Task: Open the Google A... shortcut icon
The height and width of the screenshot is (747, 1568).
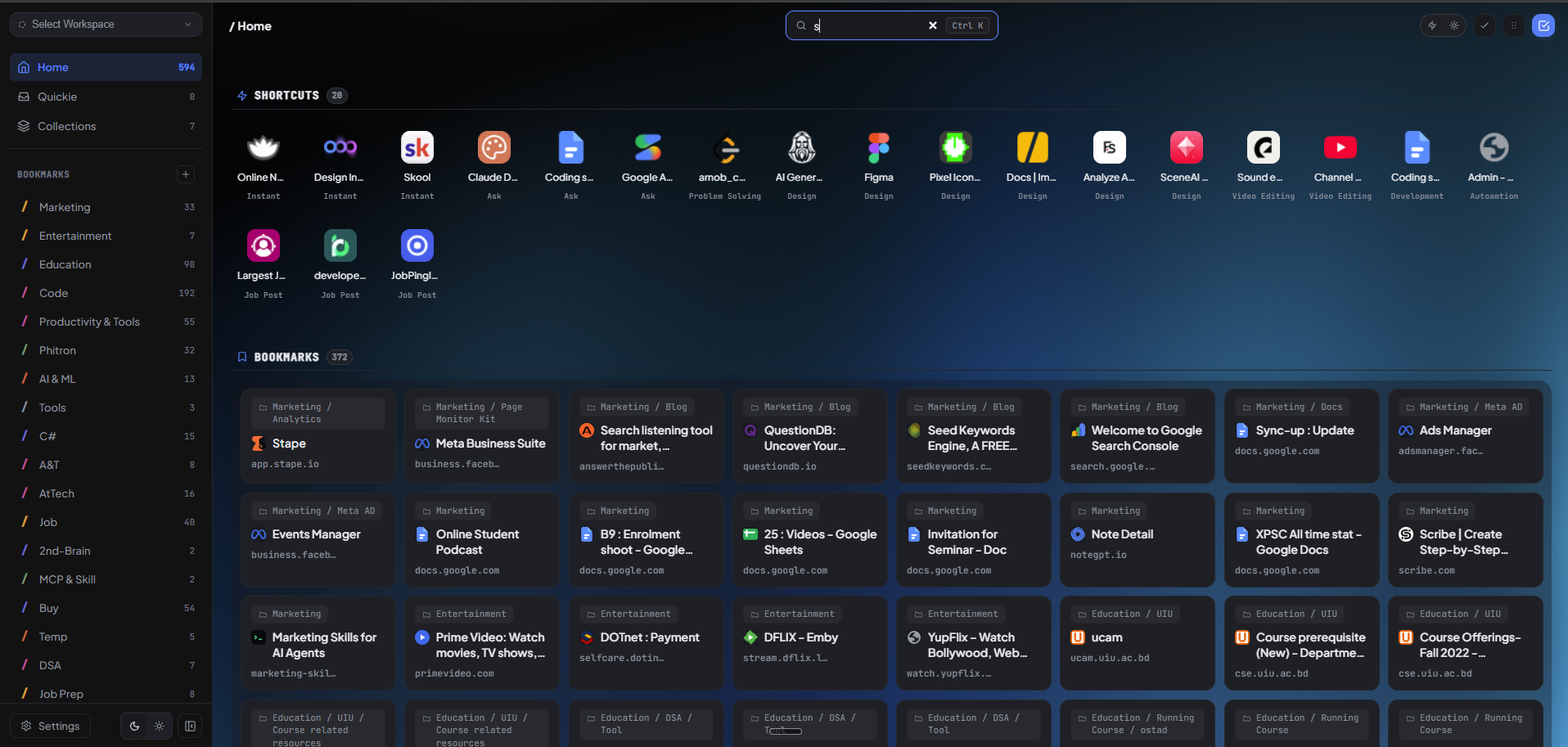Action: tap(648, 148)
